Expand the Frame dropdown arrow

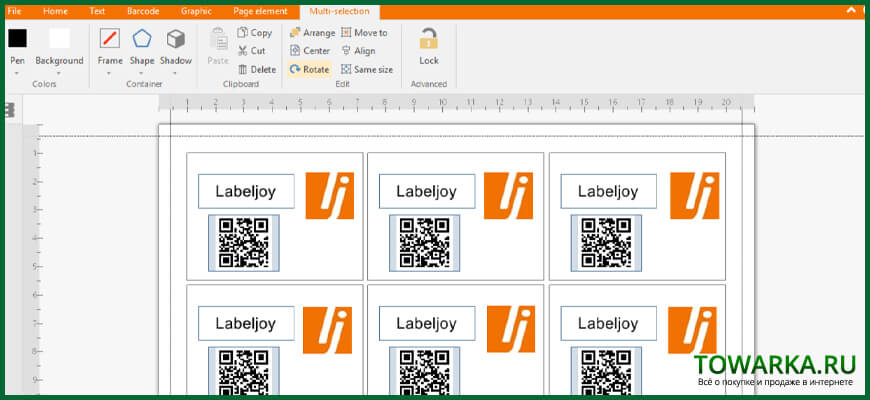click(110, 73)
